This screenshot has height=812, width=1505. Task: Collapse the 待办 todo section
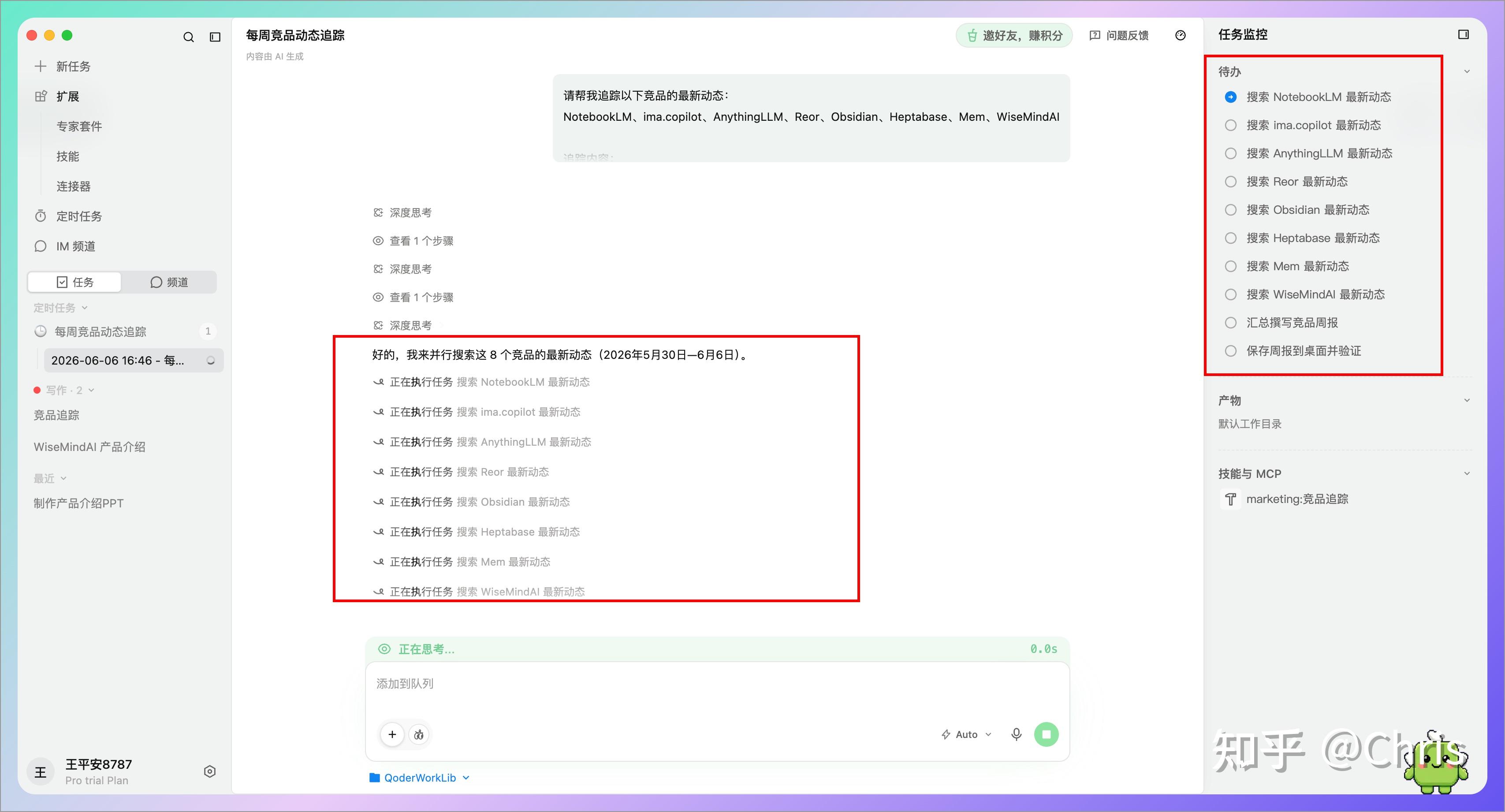click(1467, 72)
